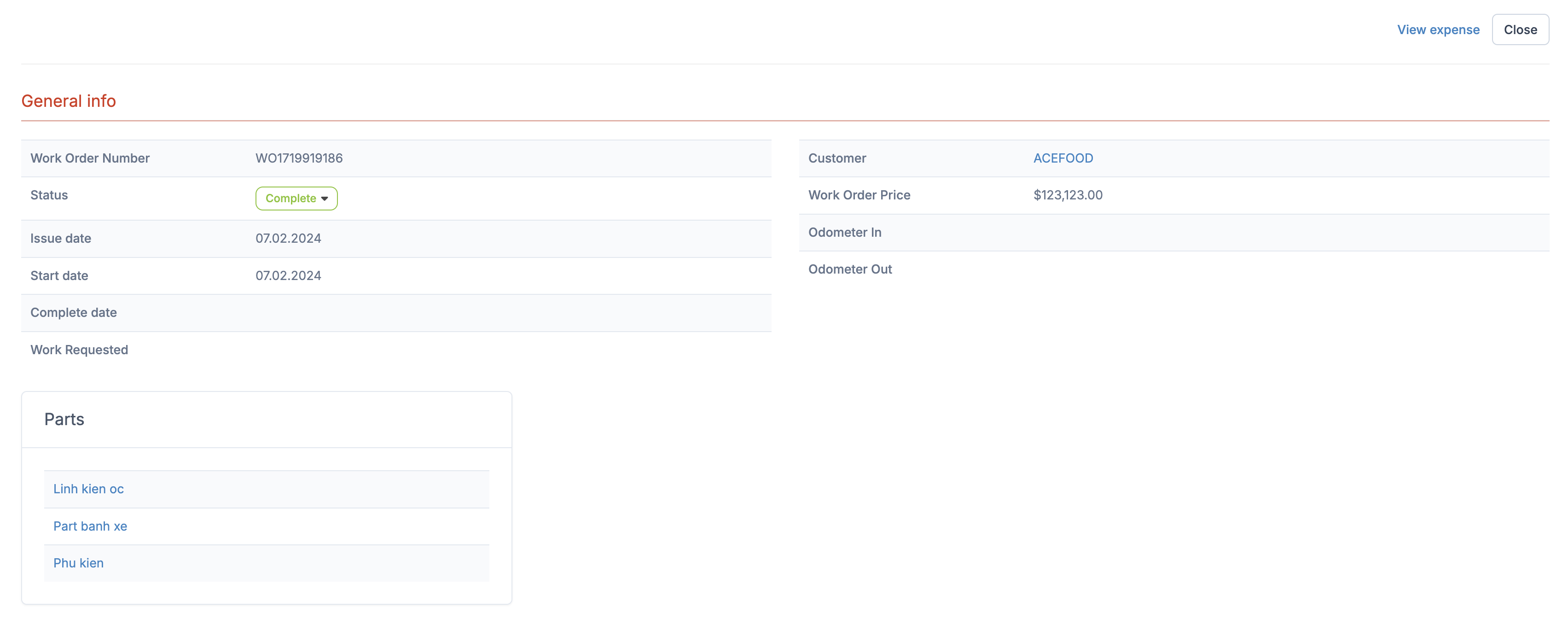Open the Part banh xe link
Image resolution: width=1568 pixels, height=631 pixels.
pyautogui.click(x=90, y=526)
